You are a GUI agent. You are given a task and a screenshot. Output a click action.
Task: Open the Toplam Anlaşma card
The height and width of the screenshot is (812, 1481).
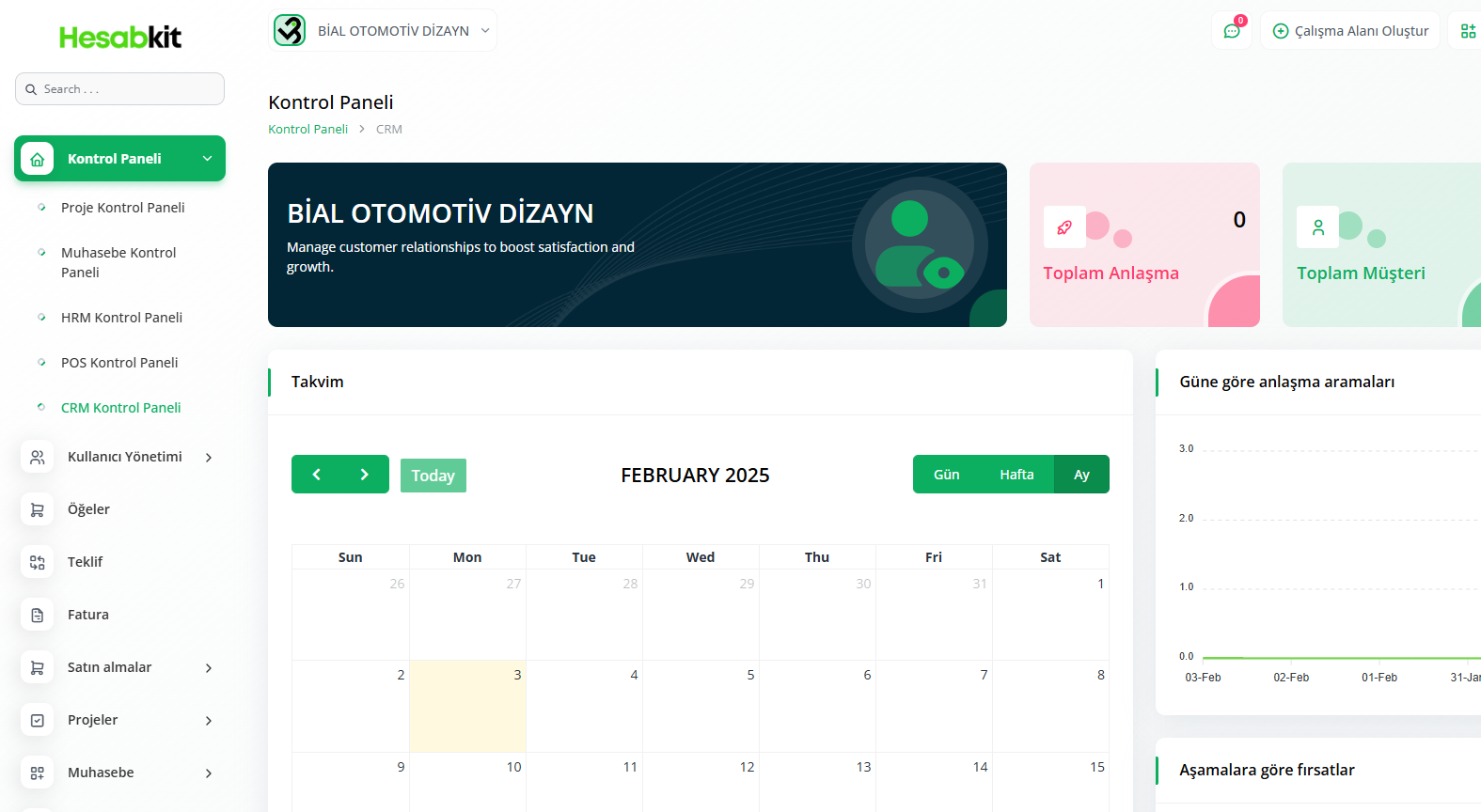[1144, 244]
